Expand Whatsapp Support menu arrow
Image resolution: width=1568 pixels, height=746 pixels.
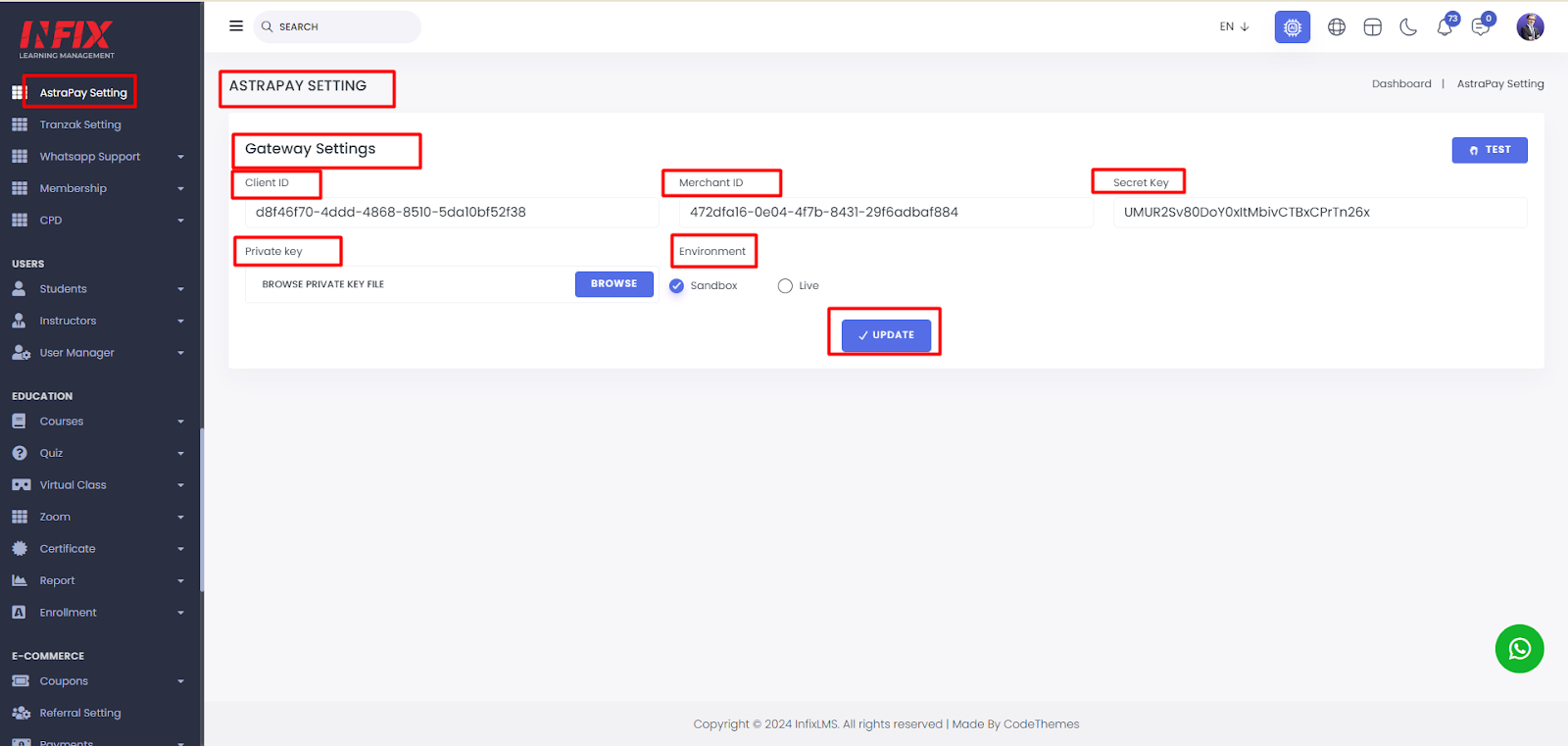(180, 157)
